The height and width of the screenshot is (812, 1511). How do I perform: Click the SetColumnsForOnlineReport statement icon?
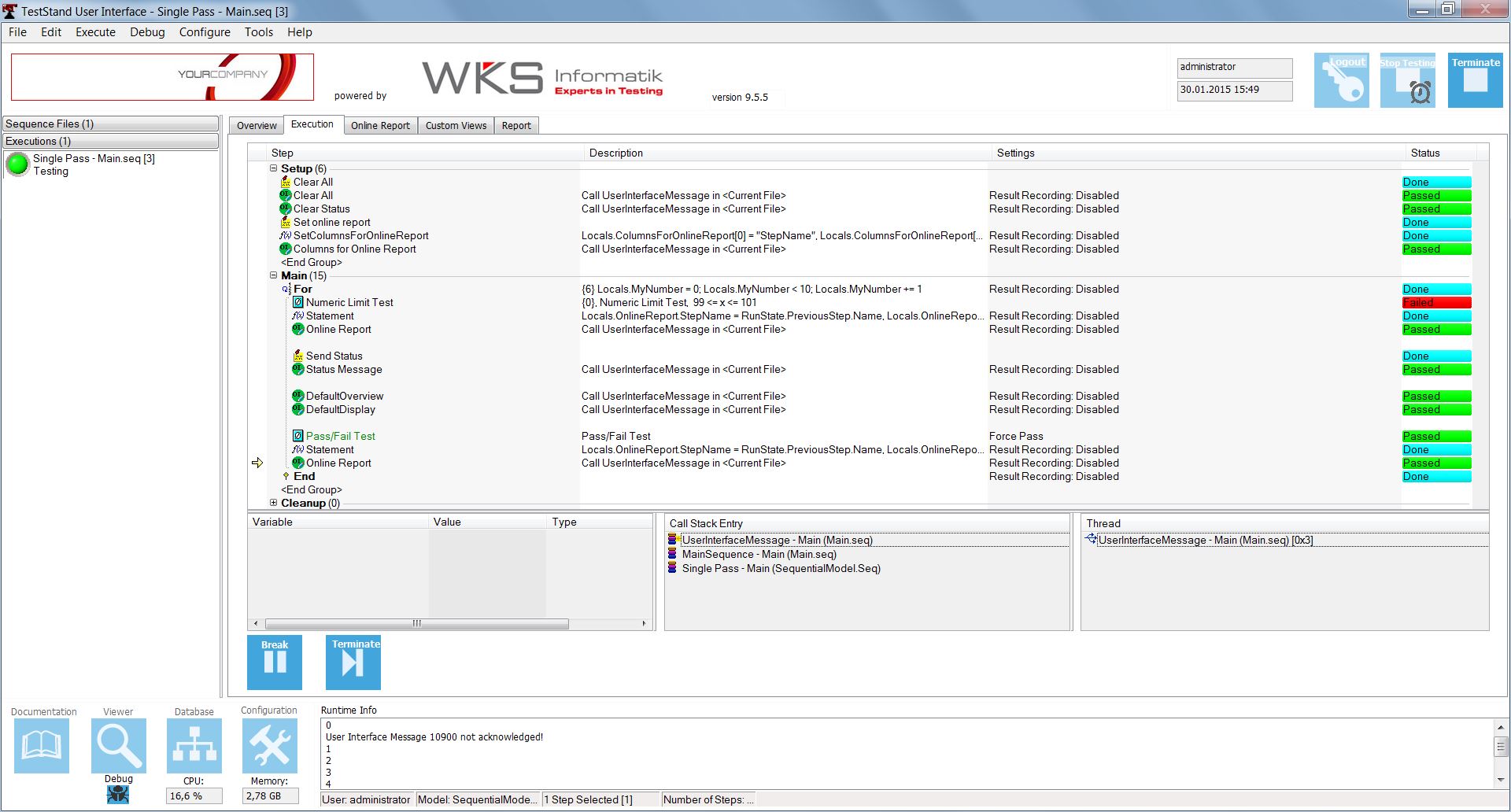point(286,235)
